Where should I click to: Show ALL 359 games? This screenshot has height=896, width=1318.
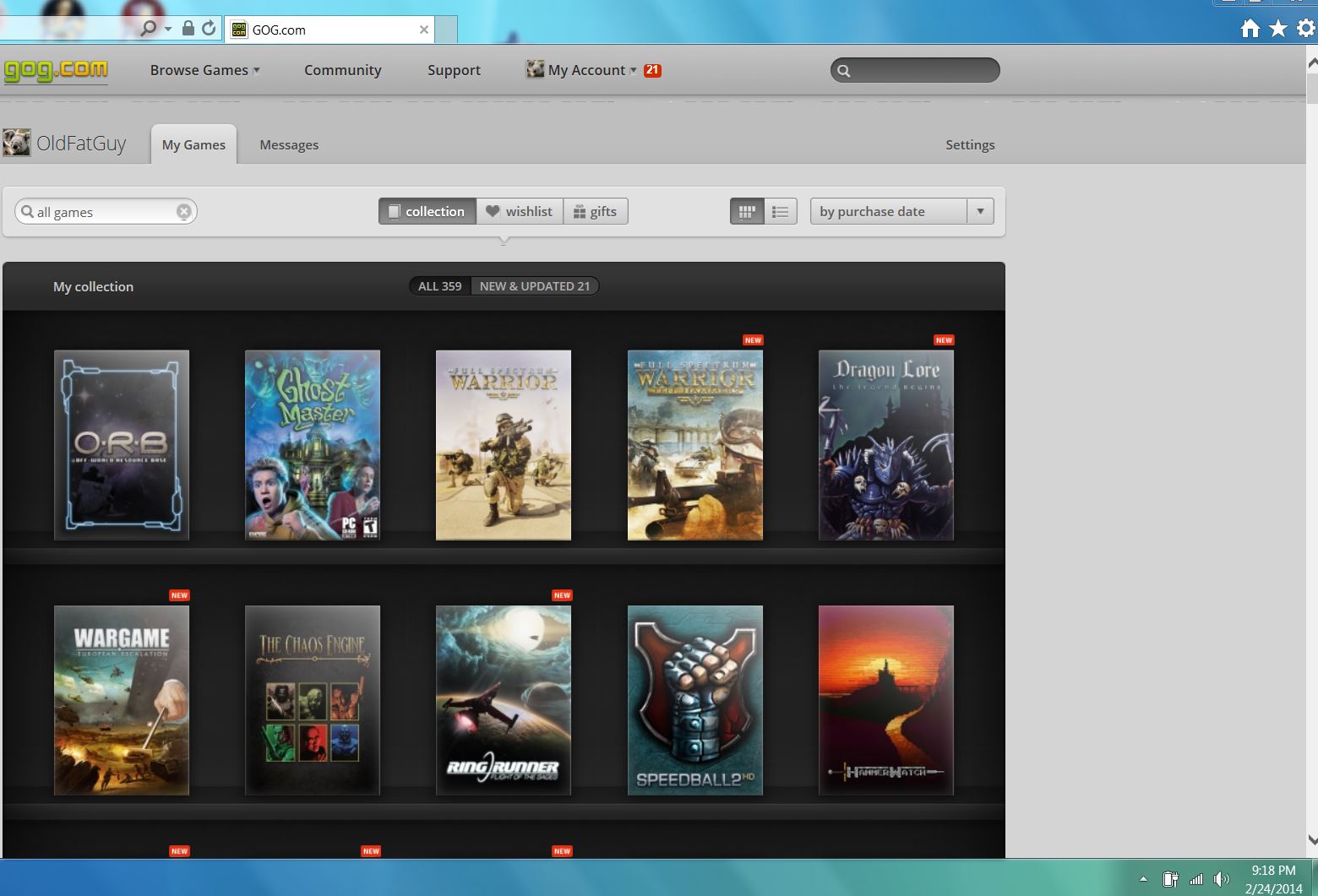(x=440, y=286)
